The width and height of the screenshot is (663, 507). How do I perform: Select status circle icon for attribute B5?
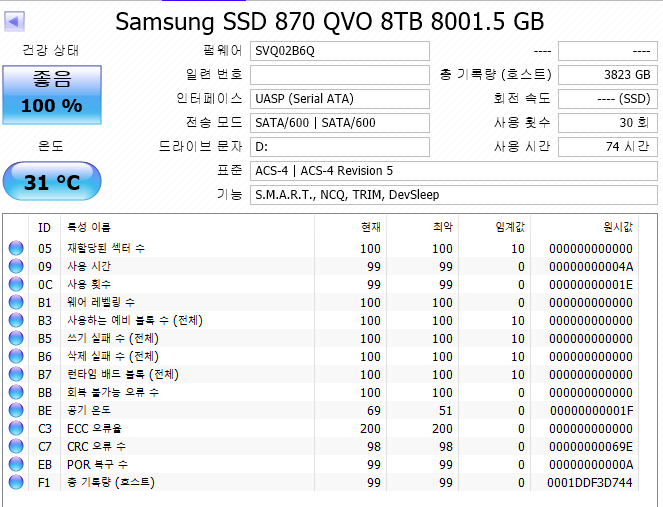click(x=16, y=338)
